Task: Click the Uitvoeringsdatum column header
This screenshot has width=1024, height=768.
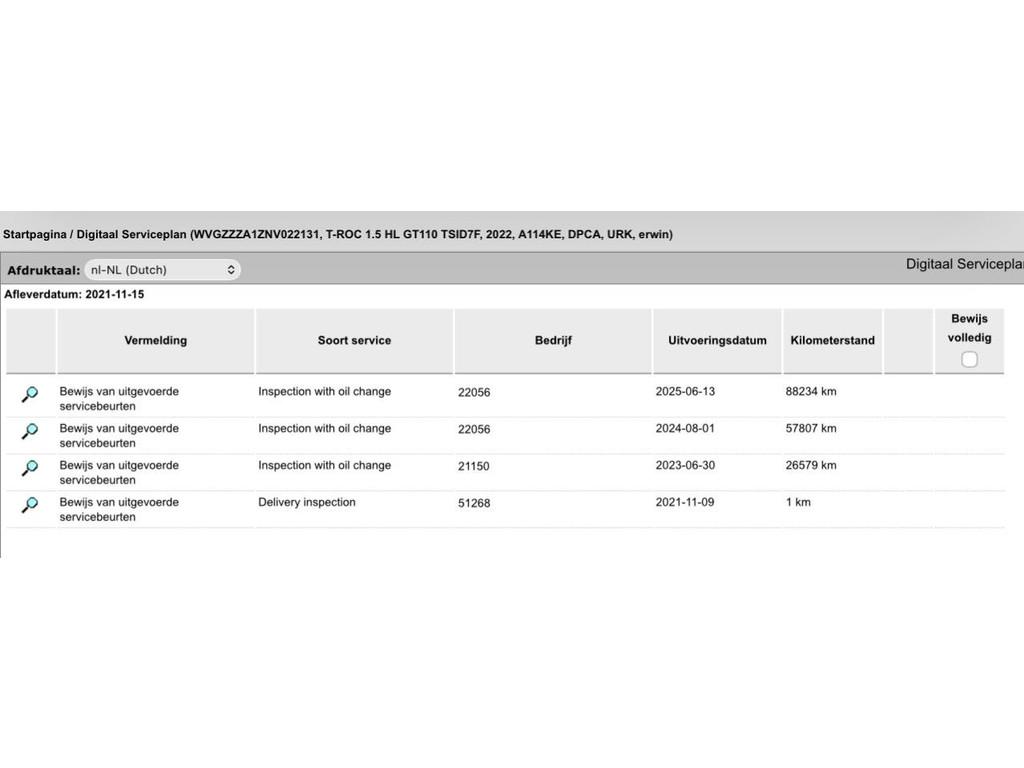Action: pyautogui.click(x=717, y=341)
